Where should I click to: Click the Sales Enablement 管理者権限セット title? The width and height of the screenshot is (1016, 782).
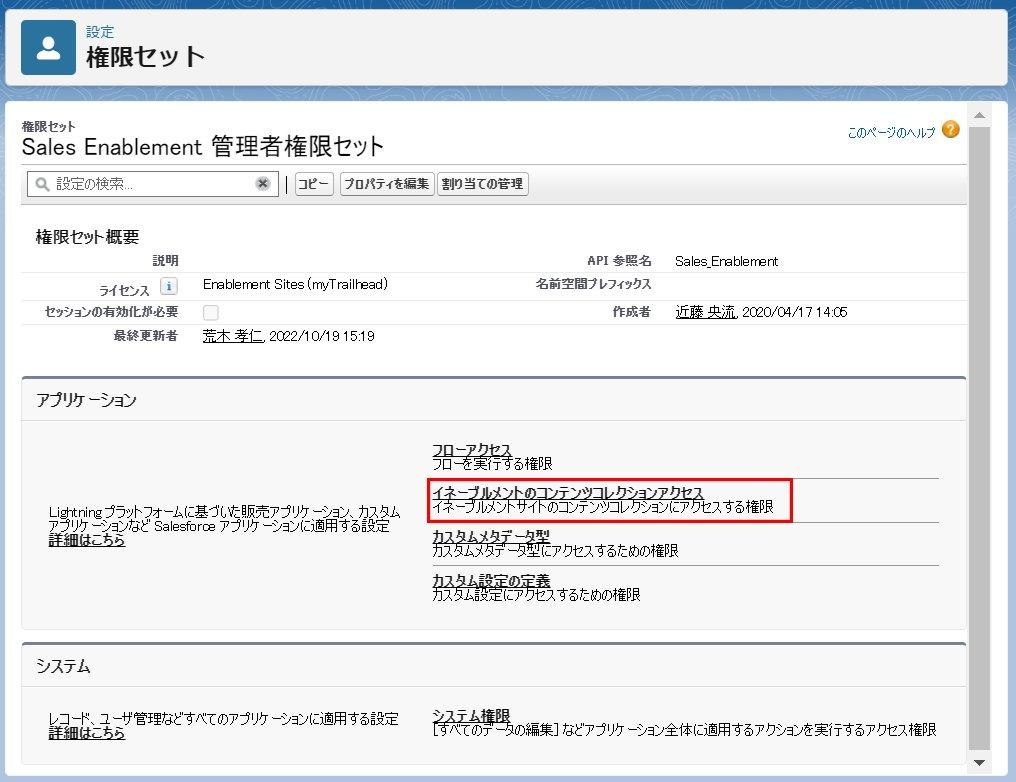click(x=203, y=147)
